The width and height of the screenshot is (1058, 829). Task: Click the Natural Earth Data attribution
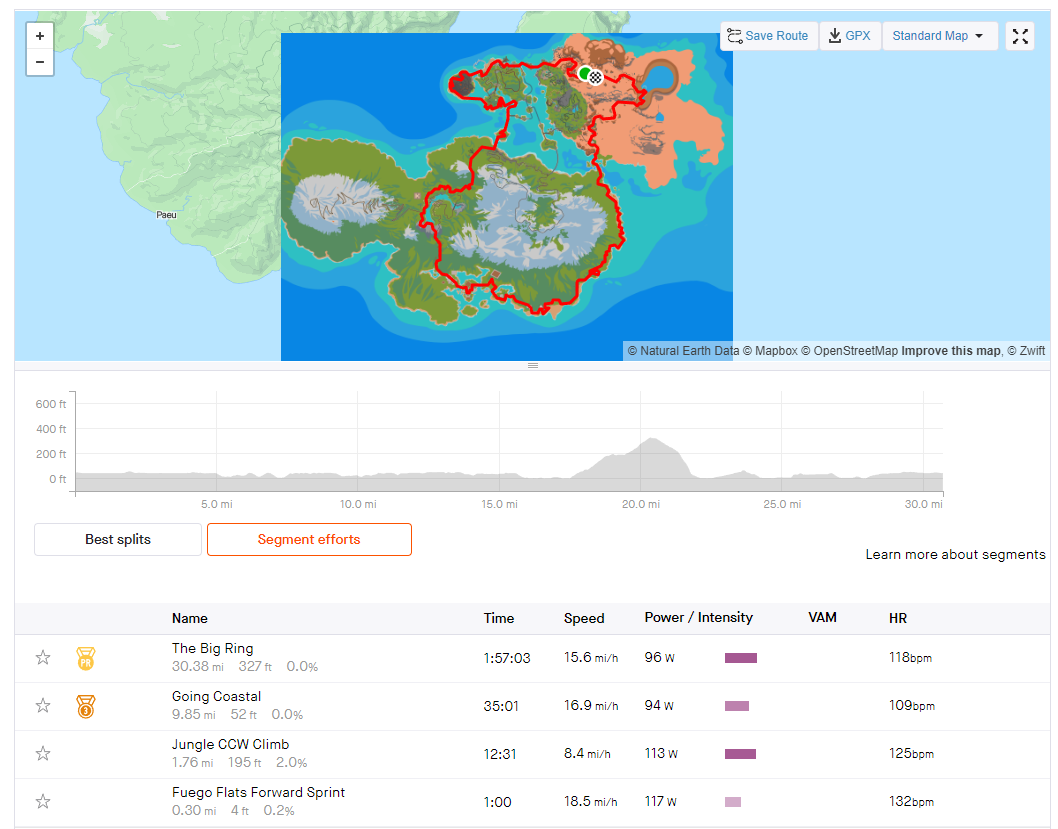683,351
